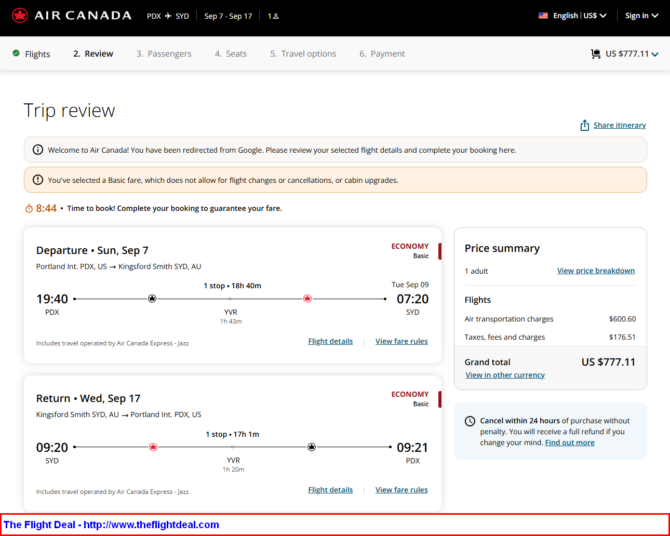
Task: Click black Jazz carrier icon on return flight
Action: point(311,447)
